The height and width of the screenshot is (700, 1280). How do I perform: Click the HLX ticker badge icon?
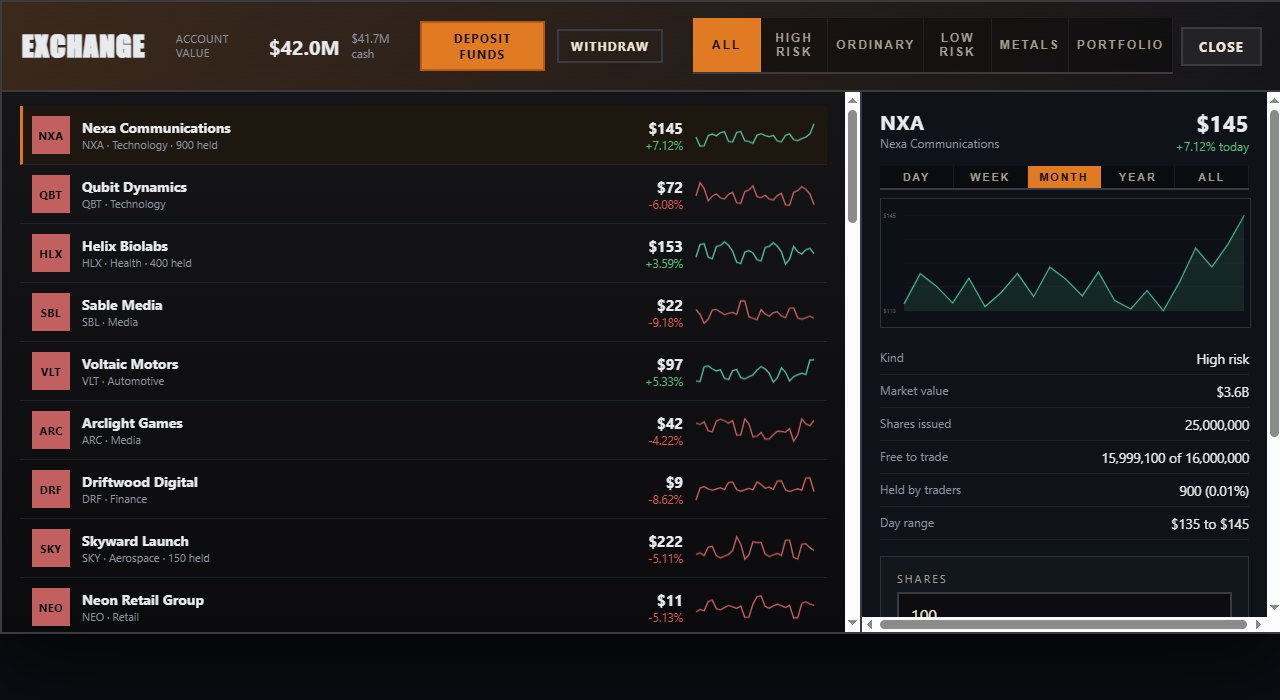(51, 253)
